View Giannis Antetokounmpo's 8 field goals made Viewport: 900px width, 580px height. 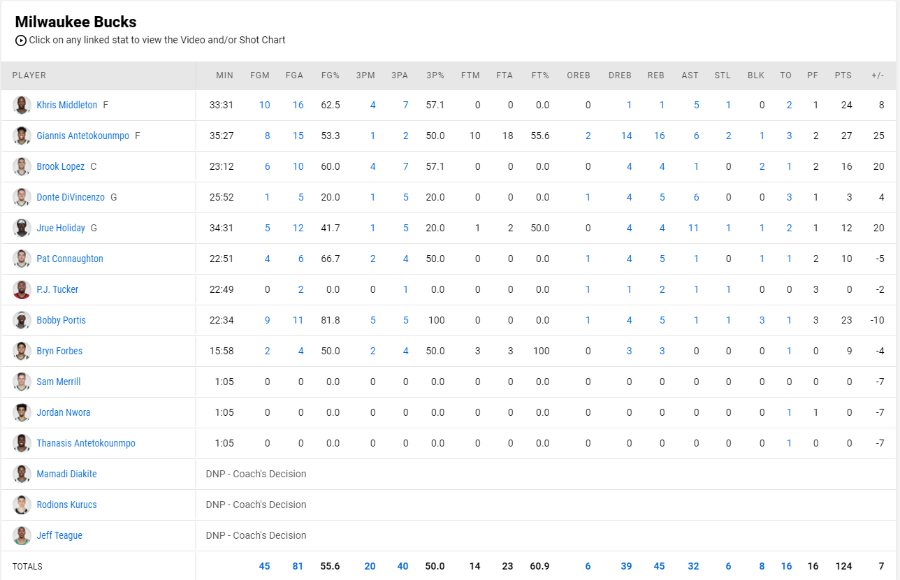(267, 136)
